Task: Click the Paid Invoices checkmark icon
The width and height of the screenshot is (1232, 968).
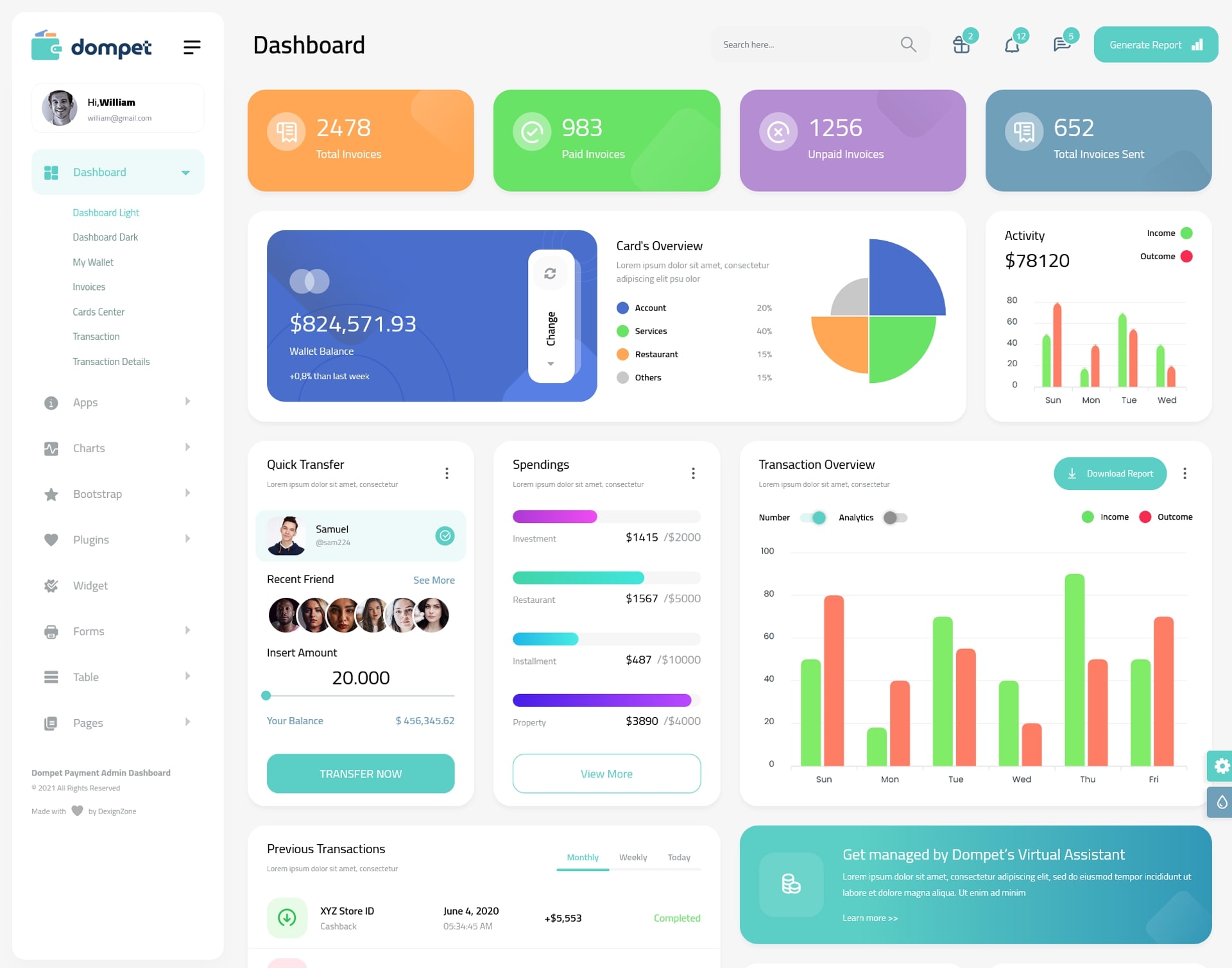Action: click(531, 133)
